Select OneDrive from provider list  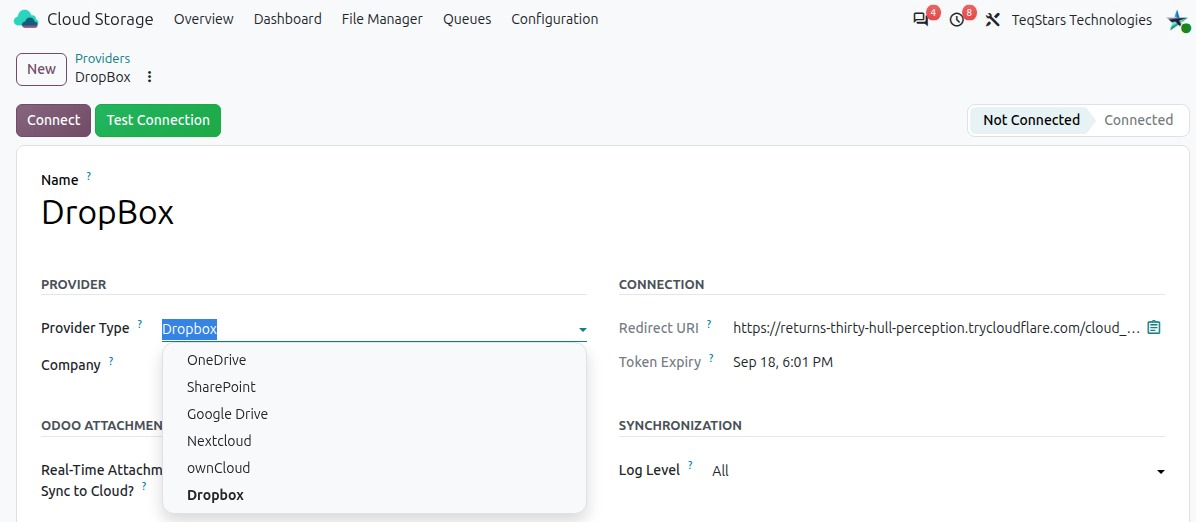375,360
